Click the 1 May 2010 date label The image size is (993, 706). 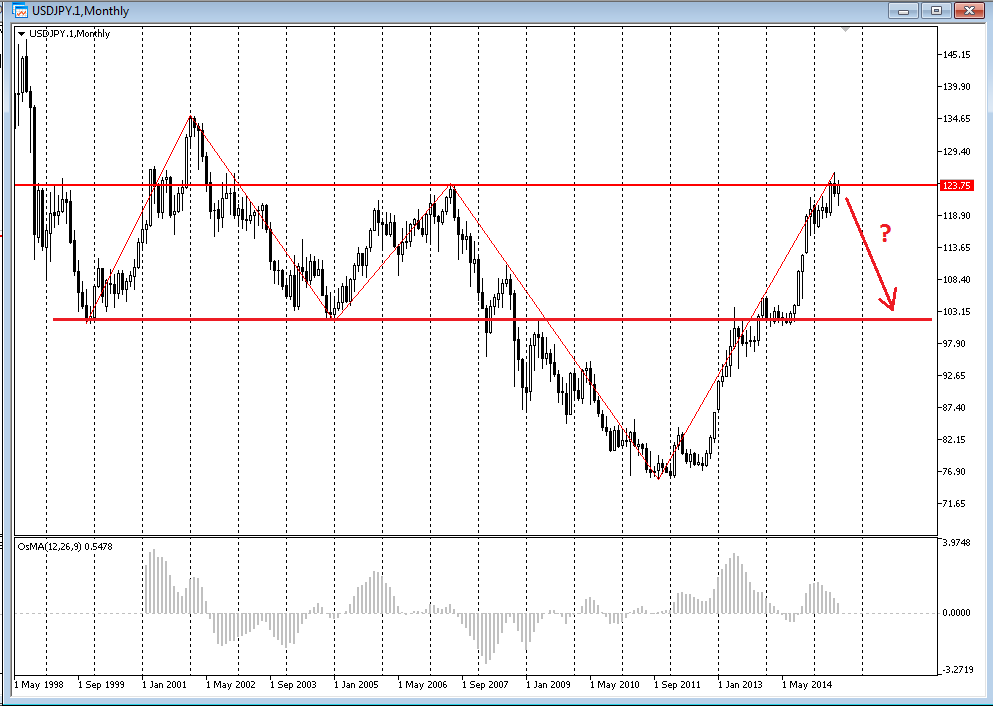pyautogui.click(x=614, y=684)
